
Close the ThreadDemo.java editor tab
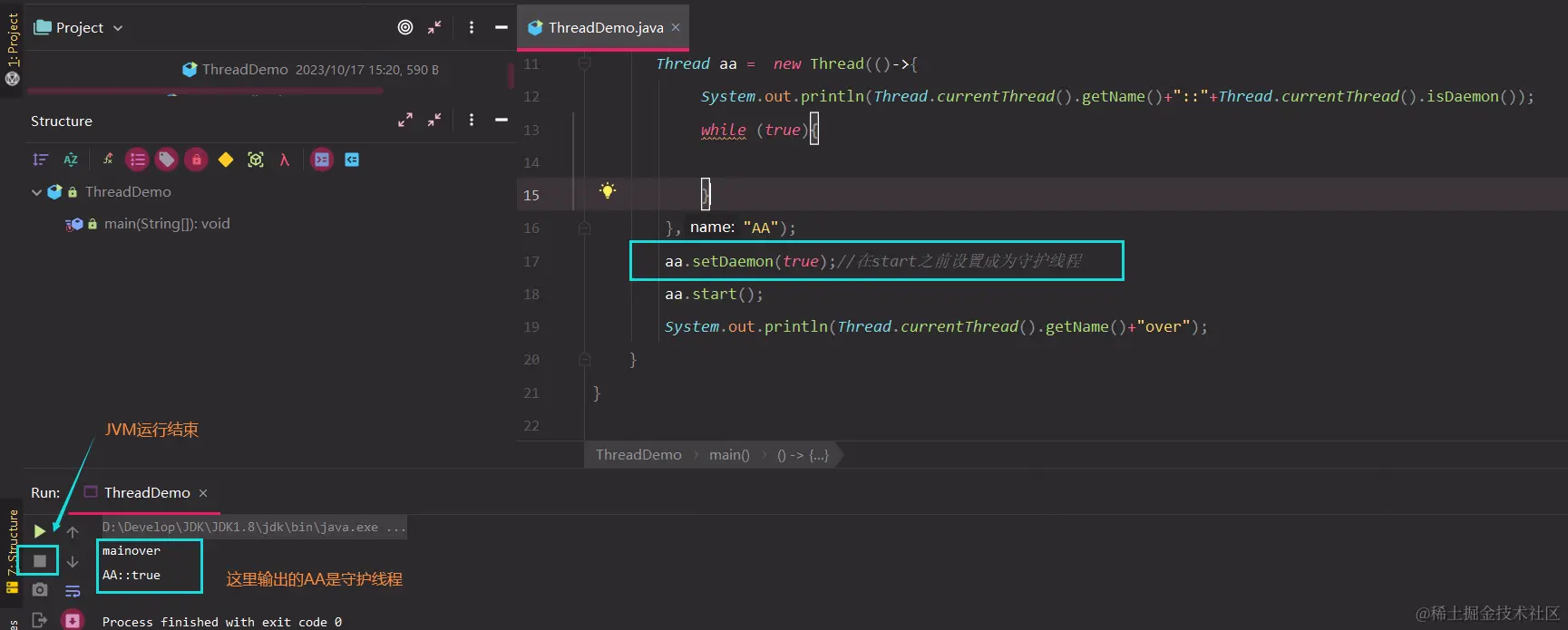coord(676,27)
